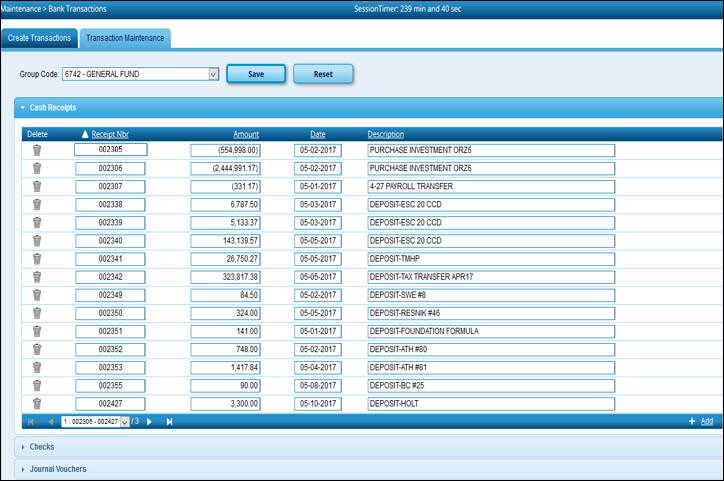This screenshot has height=481, width=724.
Task: Click trash icon for receipt 002351
Action: tap(37, 331)
